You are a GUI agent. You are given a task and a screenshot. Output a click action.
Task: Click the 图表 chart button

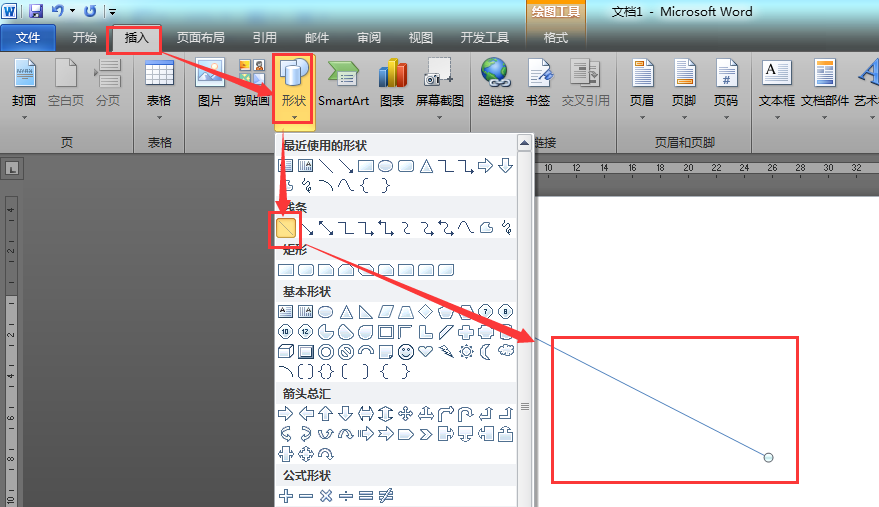(x=392, y=82)
